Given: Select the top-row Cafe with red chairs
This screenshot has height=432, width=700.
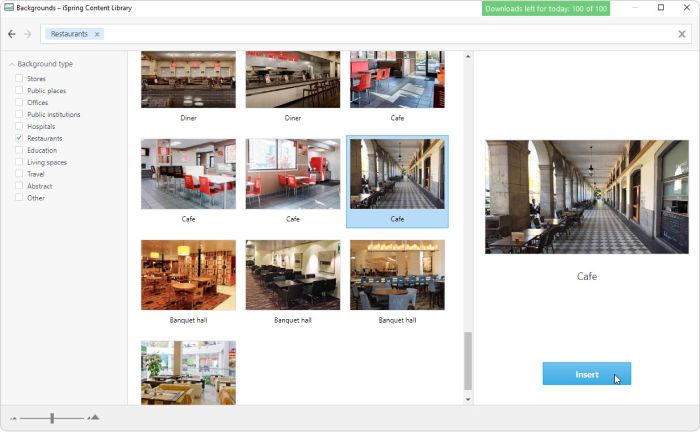Looking at the screenshot, I should (397, 79).
